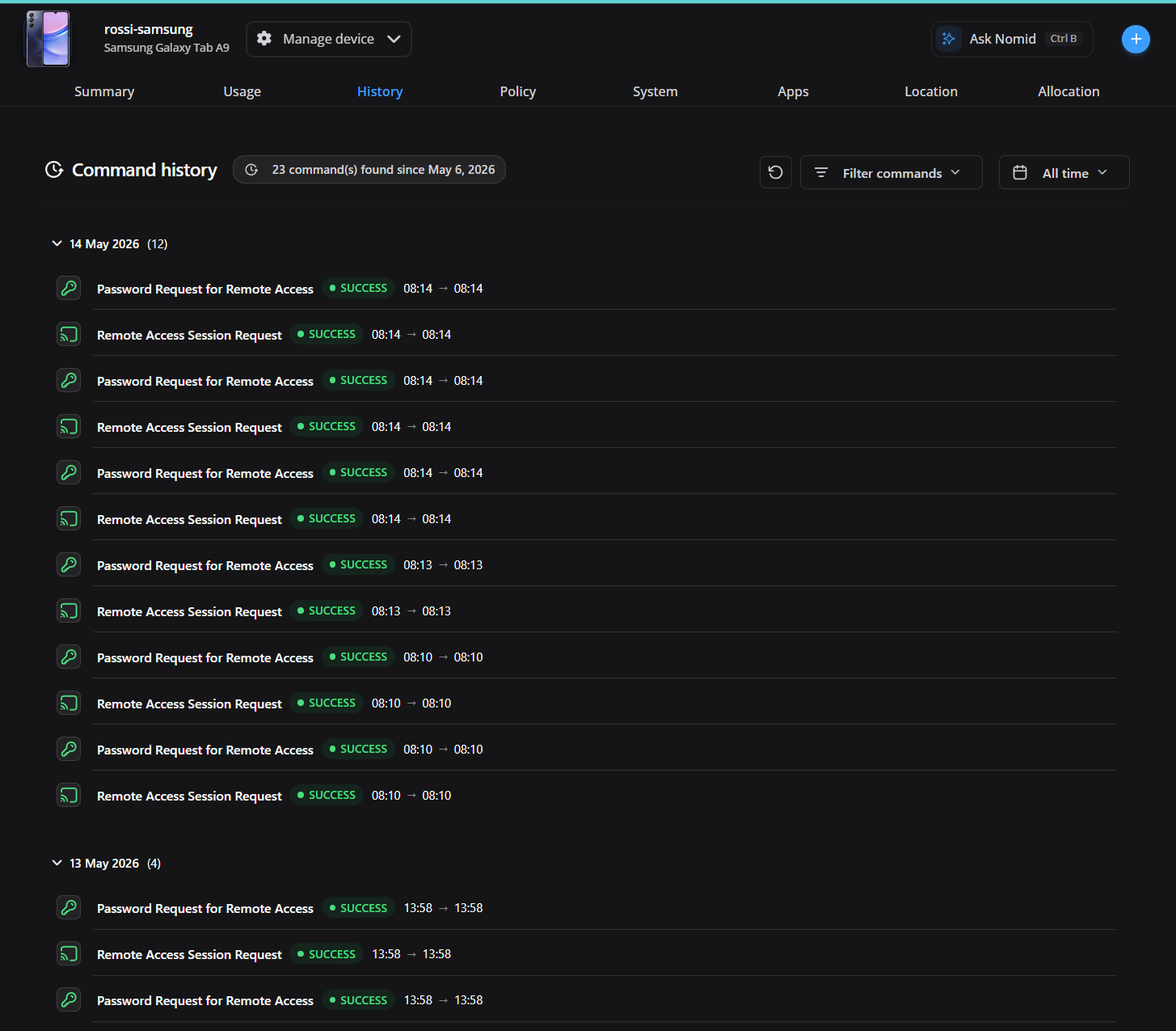Click the filter lines icon in Filter commands
Viewport: 1176px width, 1031px height.
[x=821, y=173]
